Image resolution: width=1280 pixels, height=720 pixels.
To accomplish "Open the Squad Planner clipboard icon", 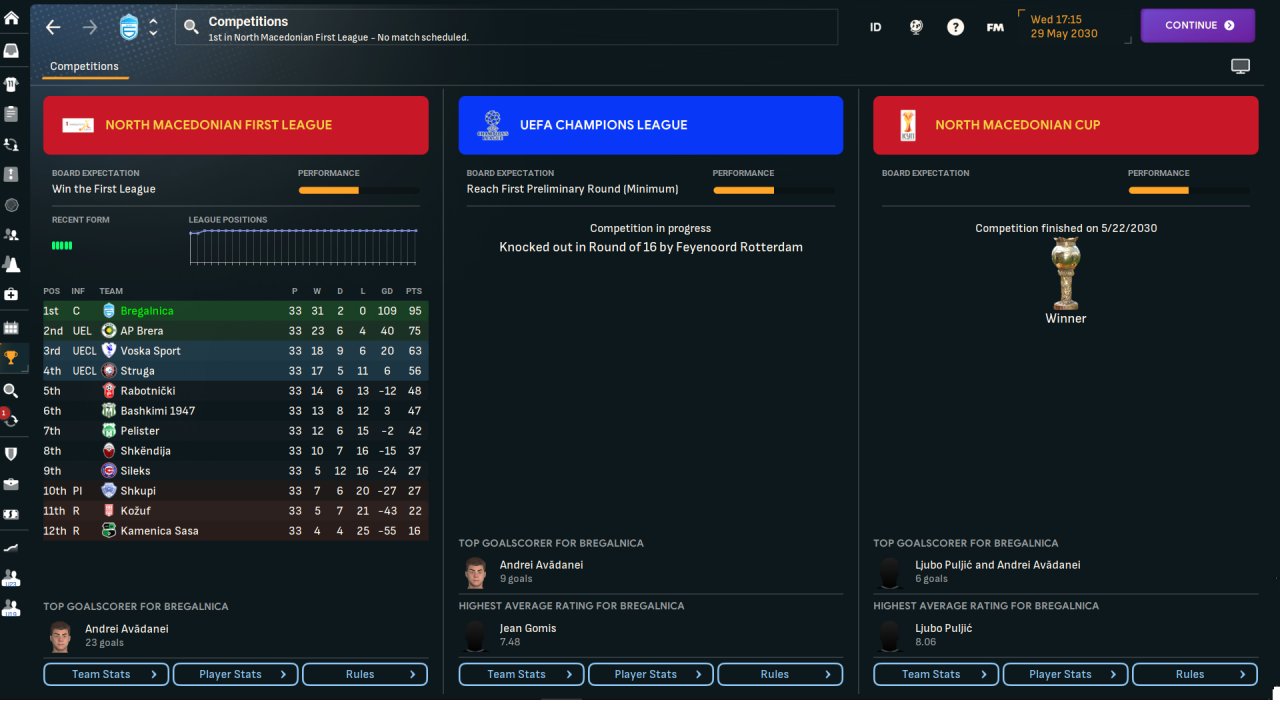I will coord(11,113).
